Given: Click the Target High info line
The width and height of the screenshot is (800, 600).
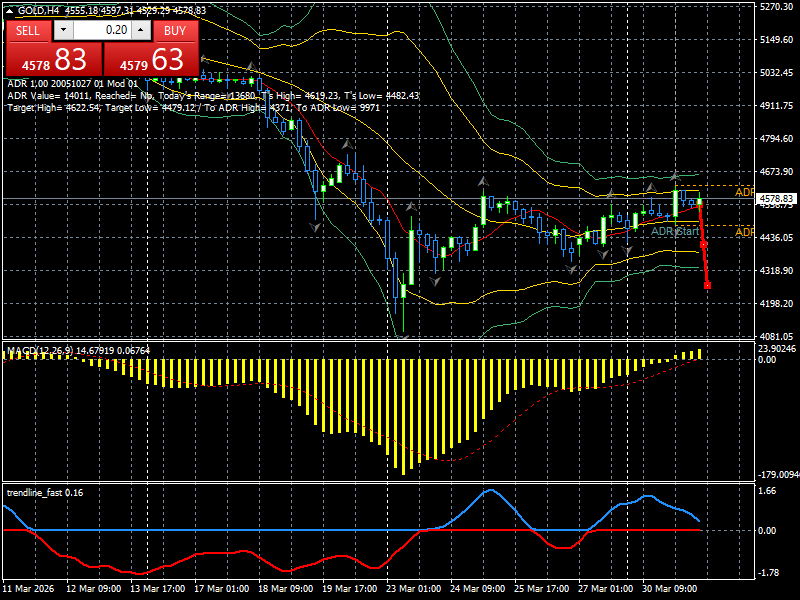Looking at the screenshot, I should click(193, 108).
